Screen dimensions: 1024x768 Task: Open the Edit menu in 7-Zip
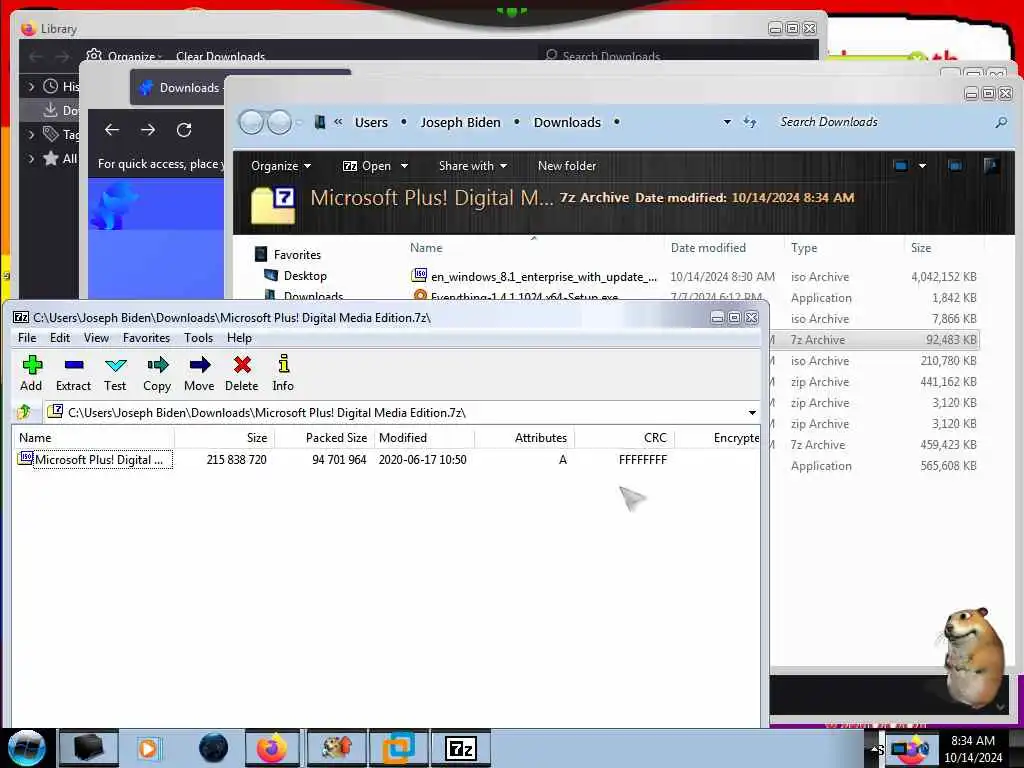coord(59,338)
